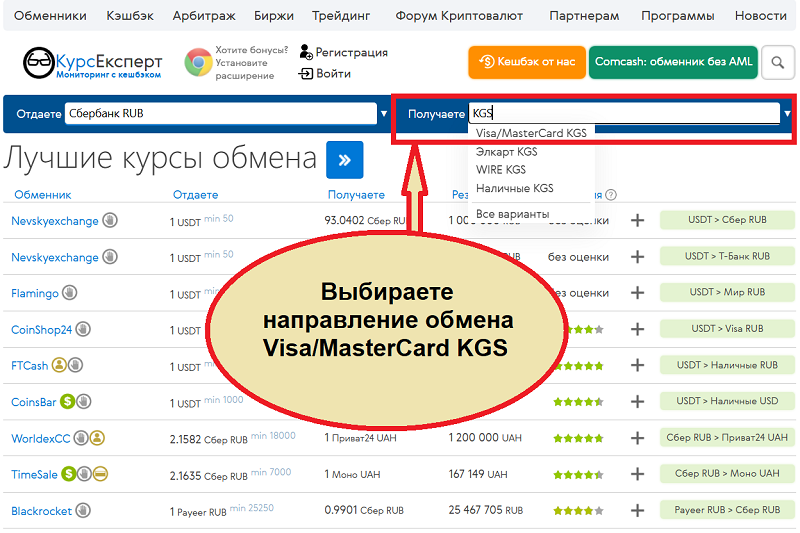Image resolution: width=800 pixels, height=533 pixels.
Task: Open the TimeSale exchanger link
Action: 34,474
